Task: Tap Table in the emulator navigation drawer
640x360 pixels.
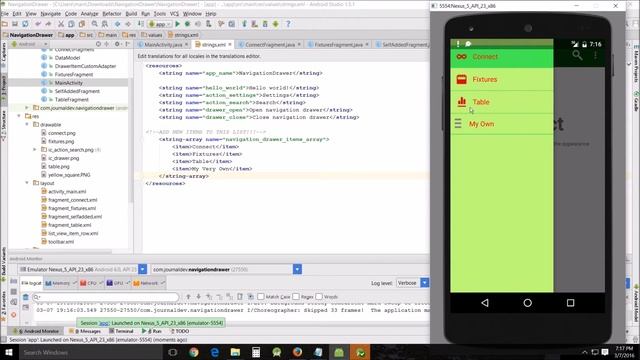Action: 502,102
